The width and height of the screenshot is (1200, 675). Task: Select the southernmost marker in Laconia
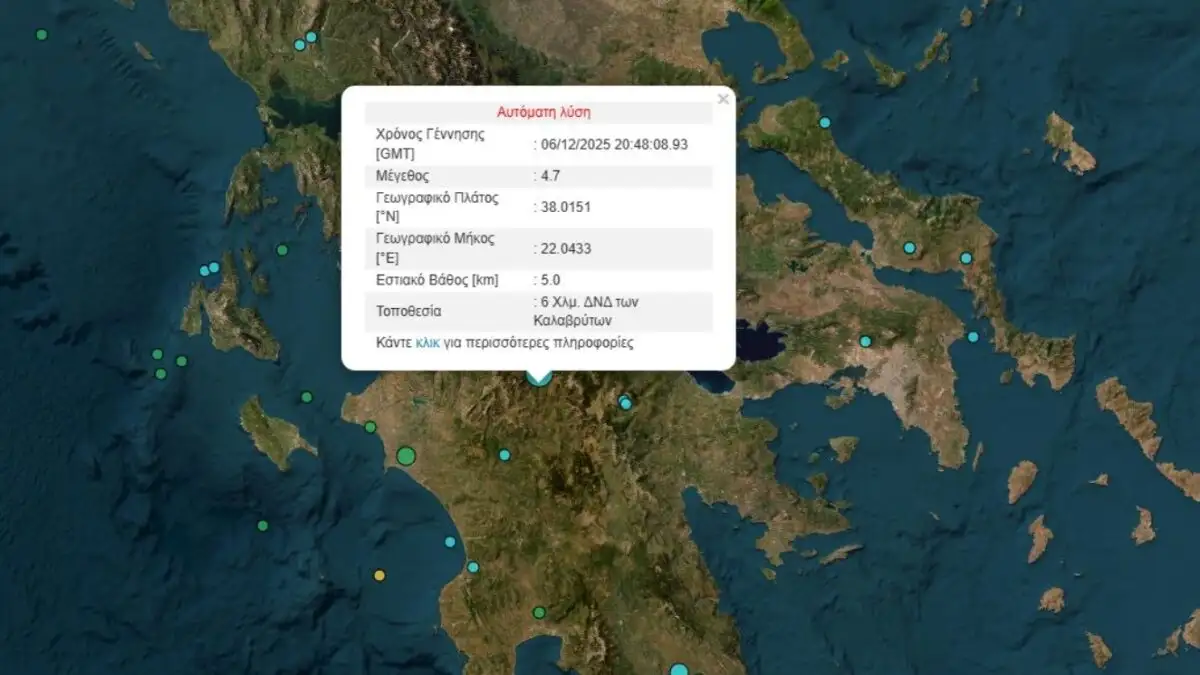(x=677, y=668)
